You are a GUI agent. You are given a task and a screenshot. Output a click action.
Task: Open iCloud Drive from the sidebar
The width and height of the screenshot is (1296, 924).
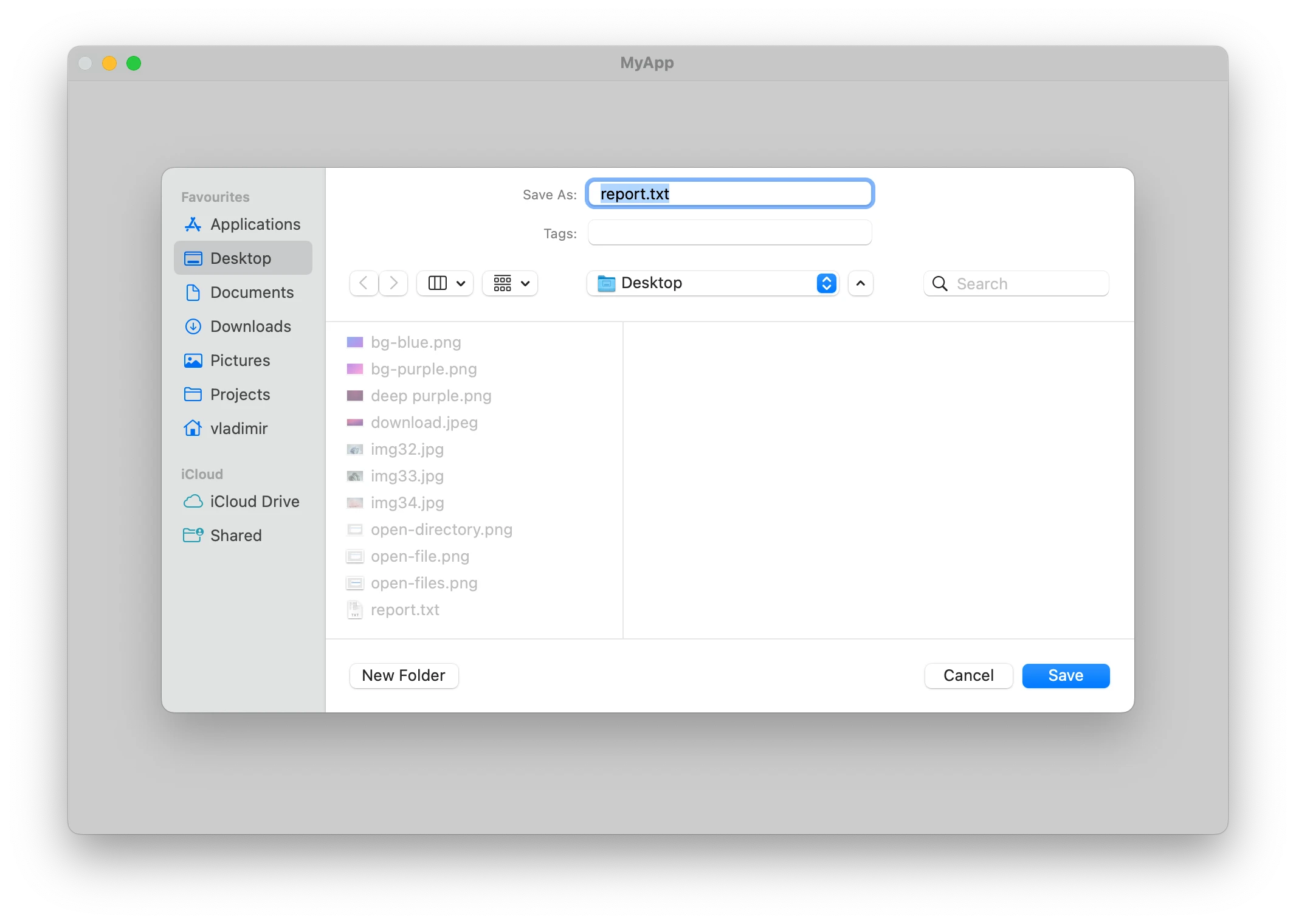255,502
